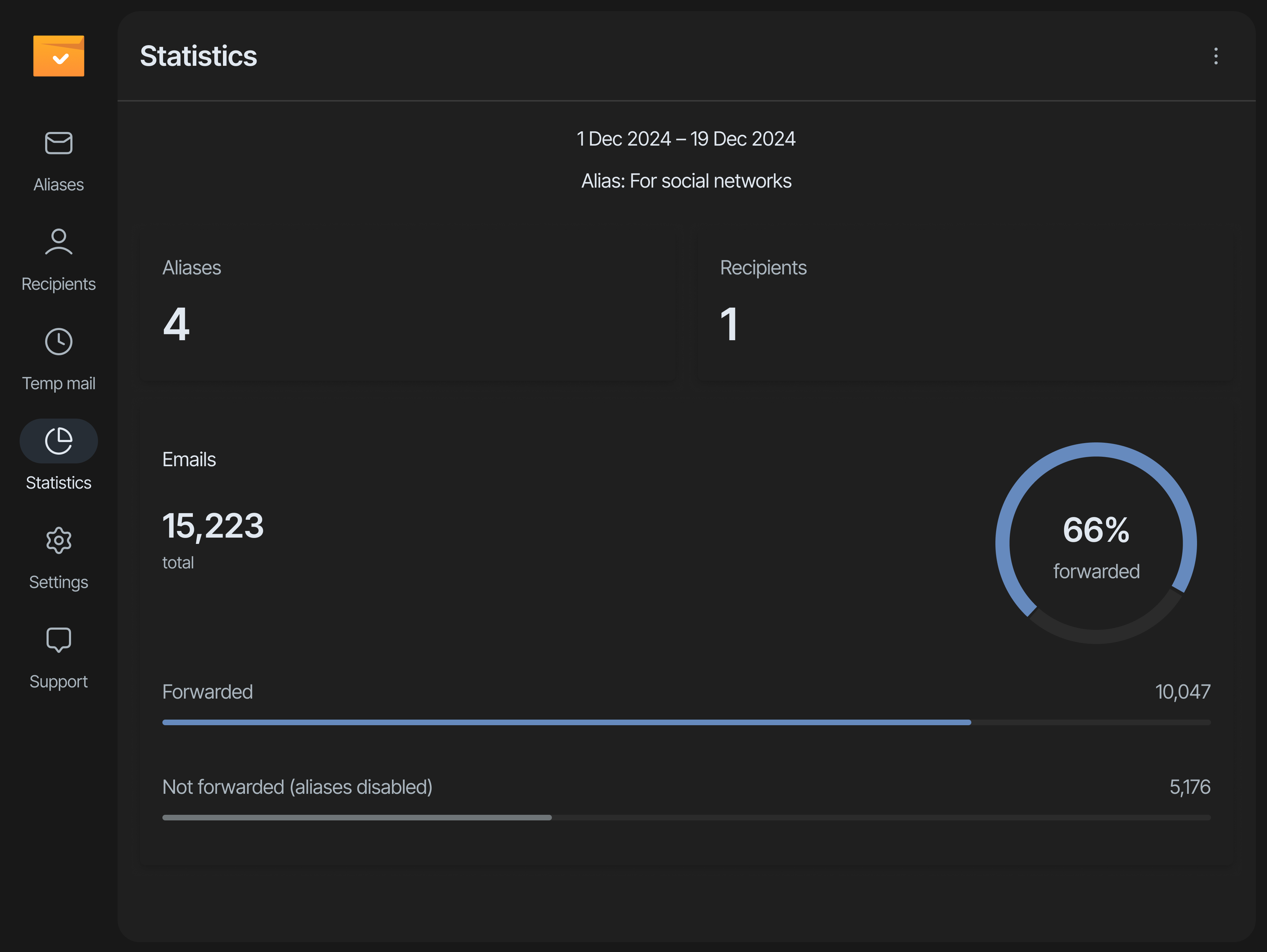Open the Support chat bubble icon
This screenshot has height=952, width=1267.
(58, 640)
